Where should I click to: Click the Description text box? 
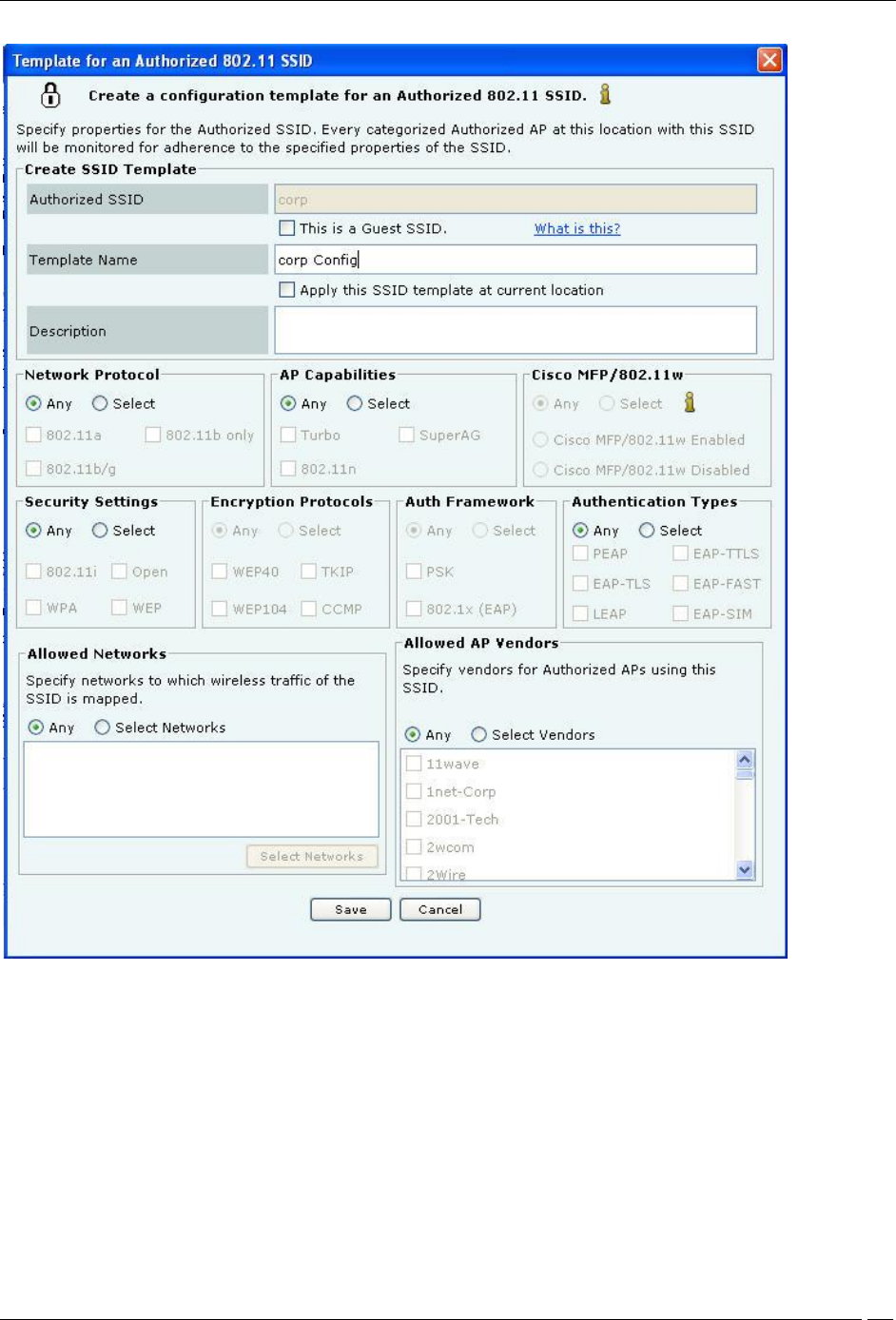tap(516, 330)
